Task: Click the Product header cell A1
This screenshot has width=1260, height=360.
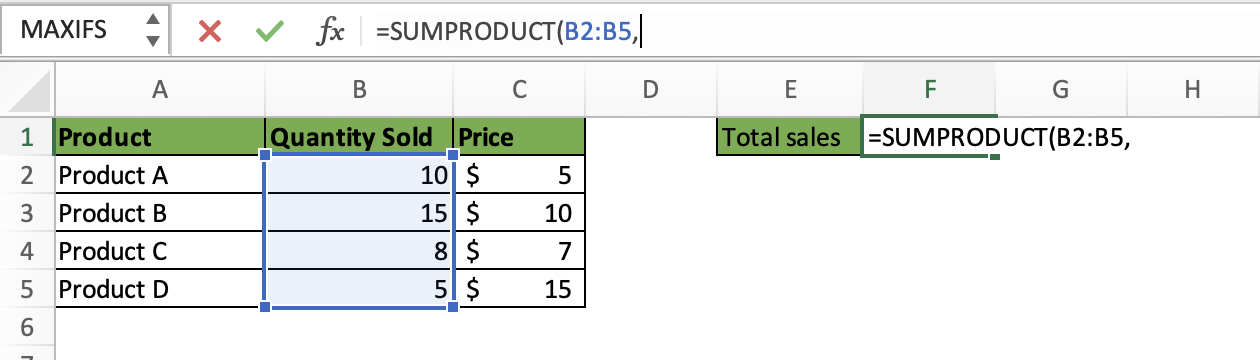Action: pyautogui.click(x=159, y=137)
